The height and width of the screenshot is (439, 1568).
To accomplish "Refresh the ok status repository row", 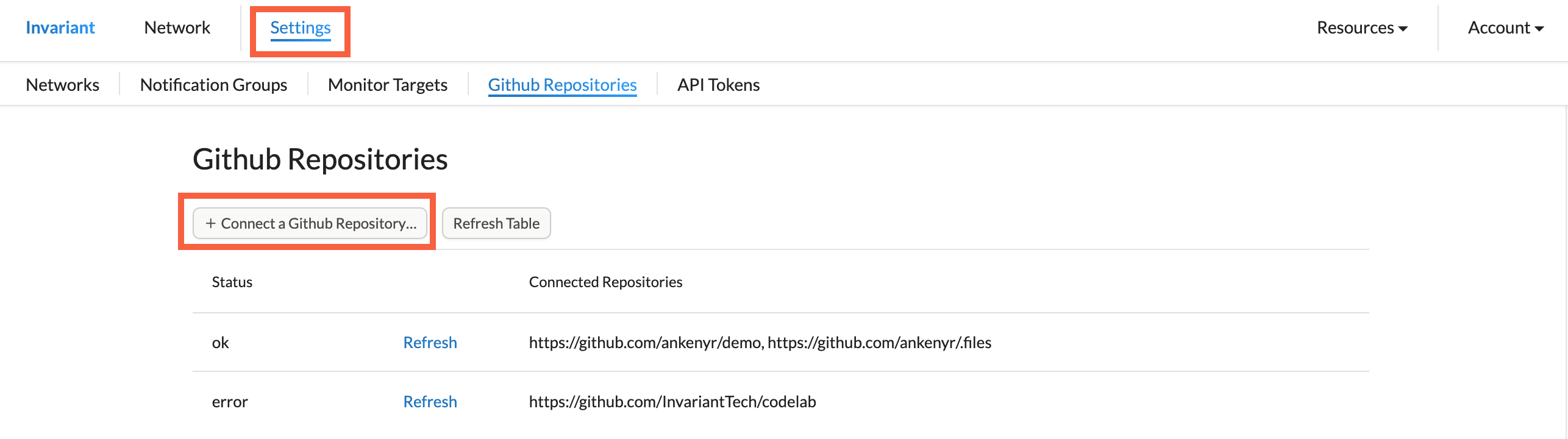I will (430, 343).
